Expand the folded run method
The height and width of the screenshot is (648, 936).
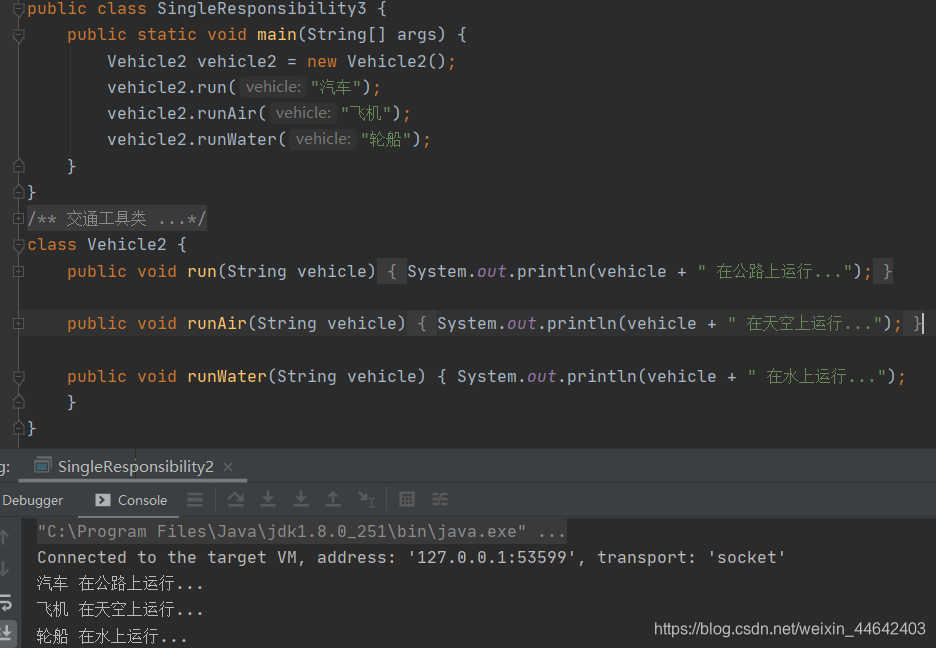click(x=19, y=271)
